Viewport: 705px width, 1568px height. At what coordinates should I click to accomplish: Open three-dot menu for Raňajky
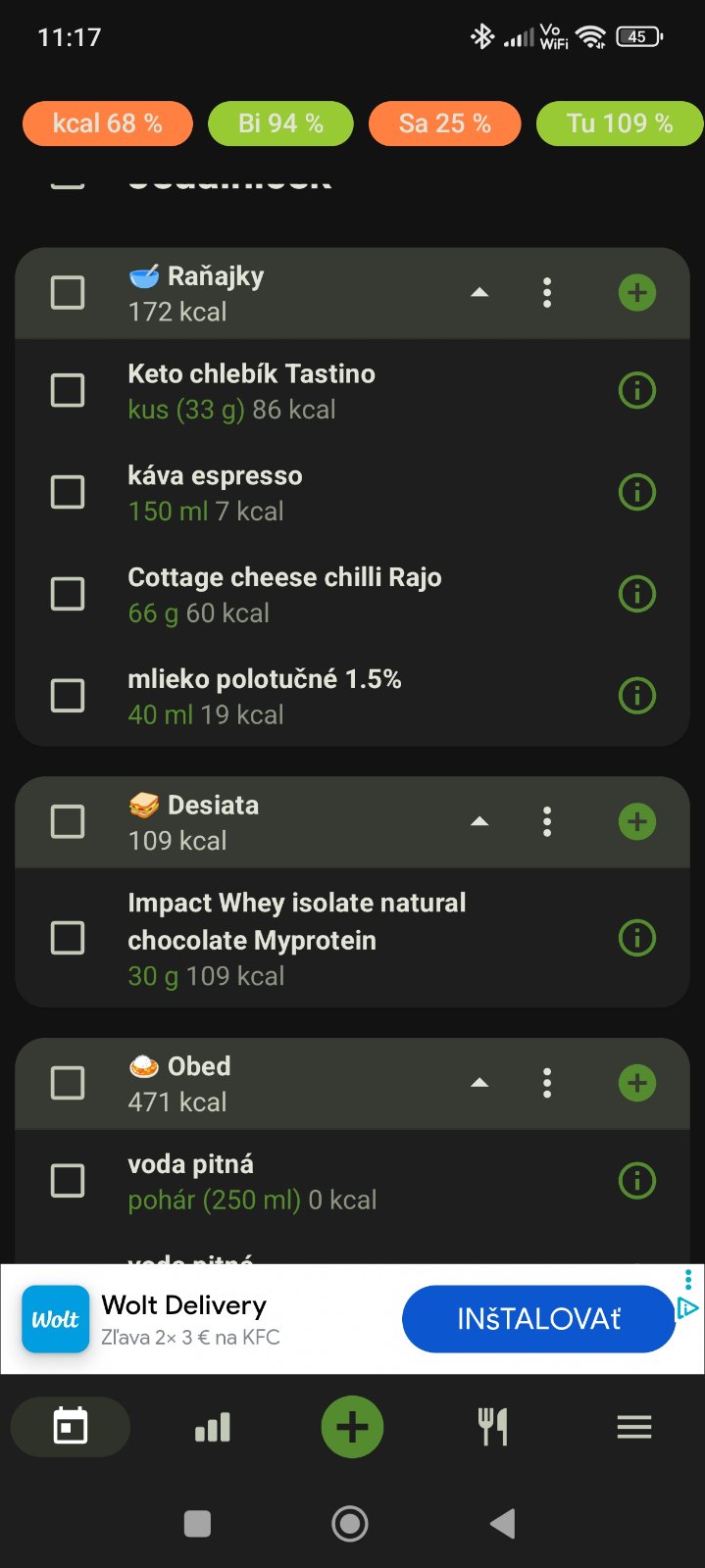547,292
